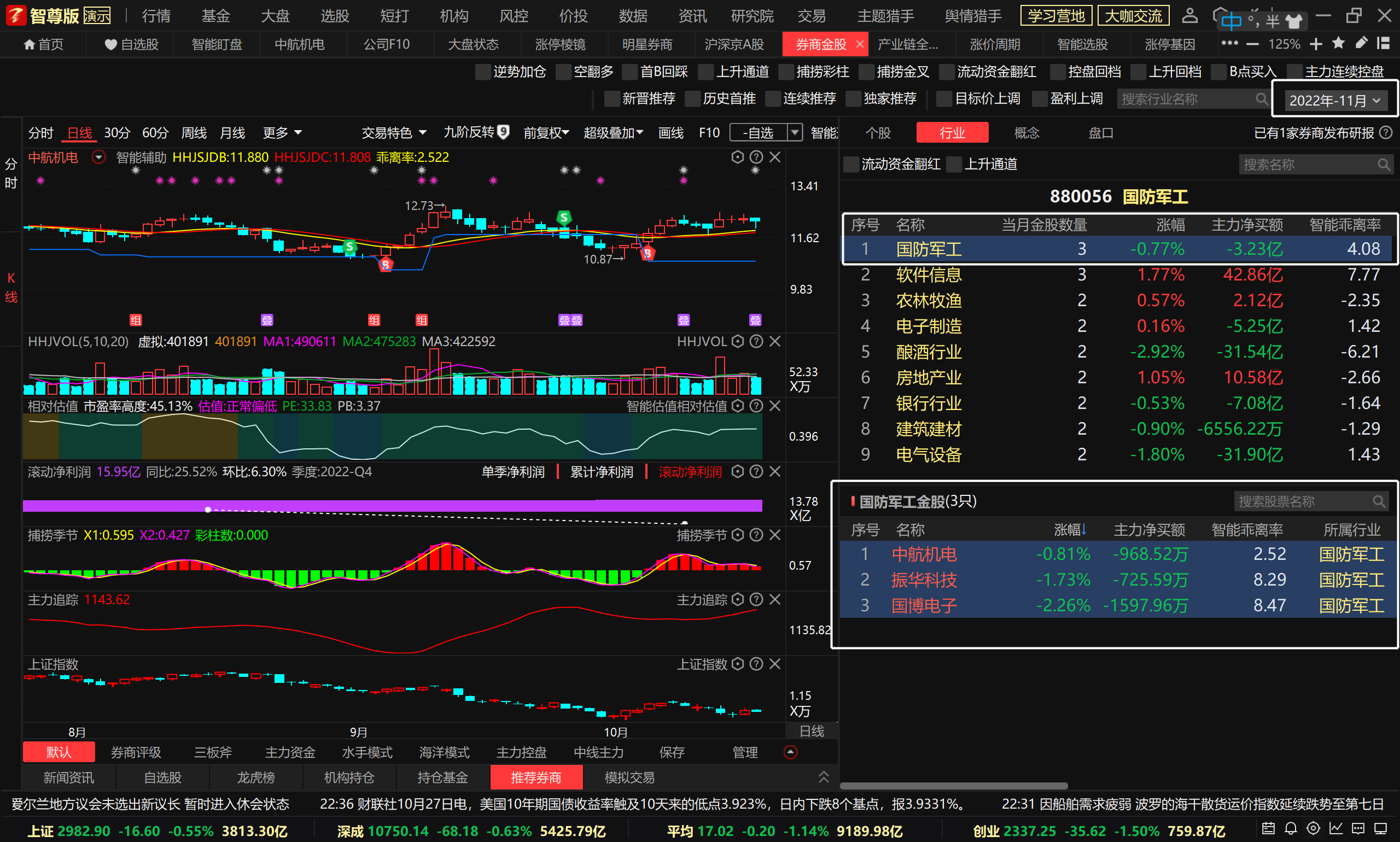Click into the 搜索股票名称 search field

pyautogui.click(x=1311, y=501)
